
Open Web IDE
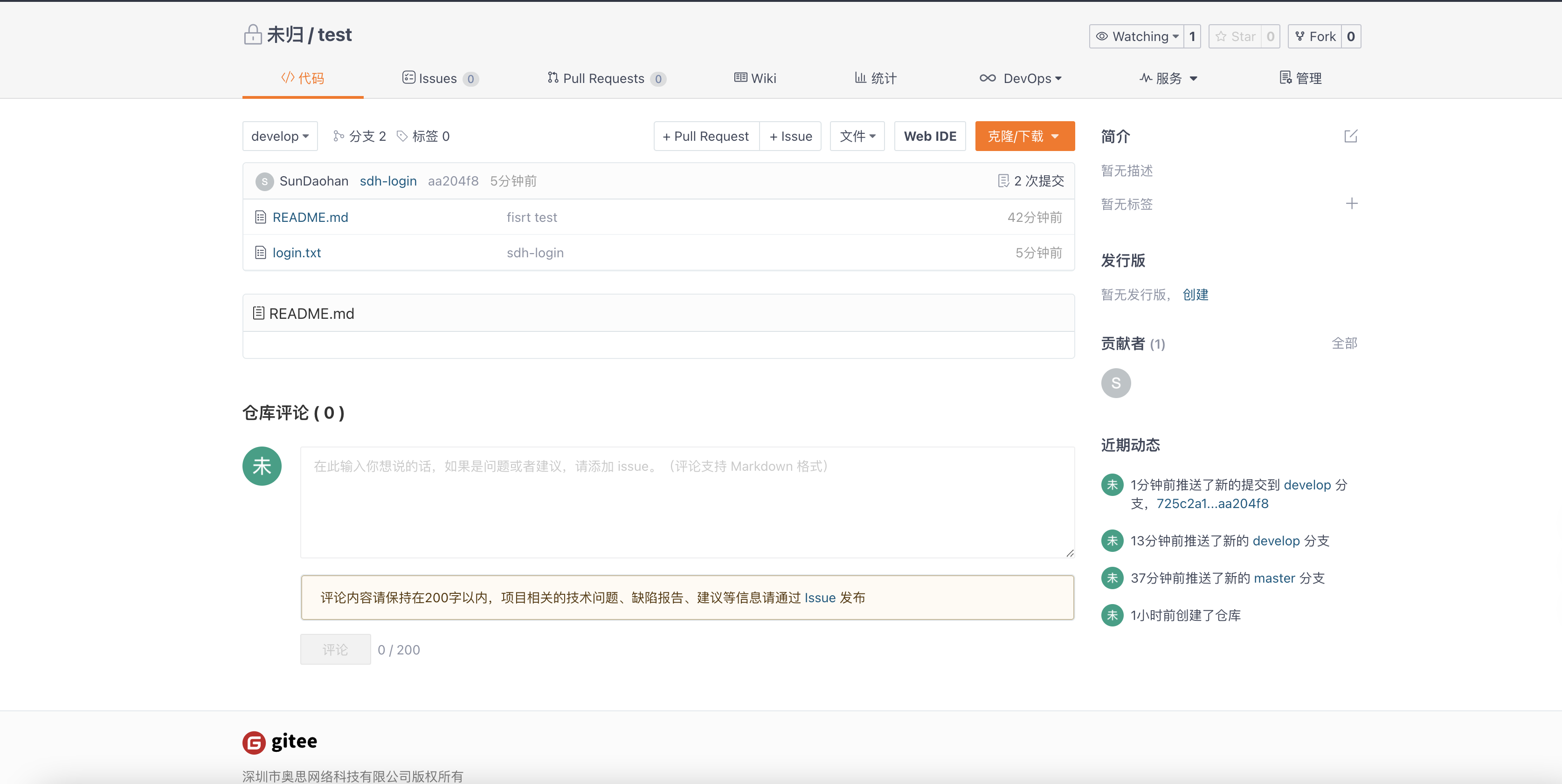pyautogui.click(x=930, y=137)
